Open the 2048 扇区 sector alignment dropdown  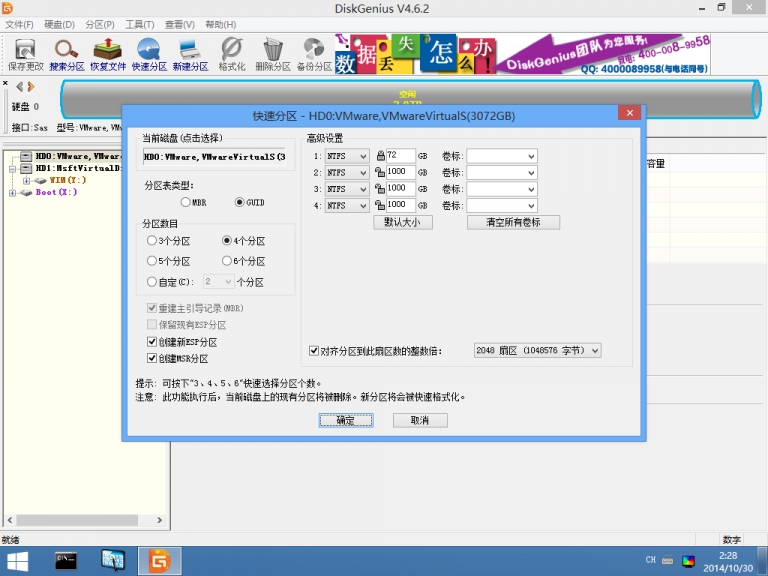tap(537, 350)
